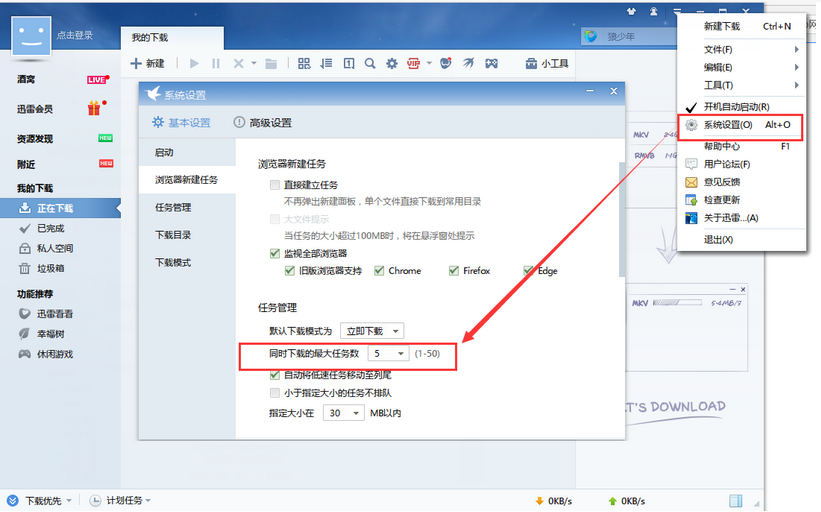Screen dimensions: 821x512
Task: Select 启动 settings section
Action: (x=187, y=152)
